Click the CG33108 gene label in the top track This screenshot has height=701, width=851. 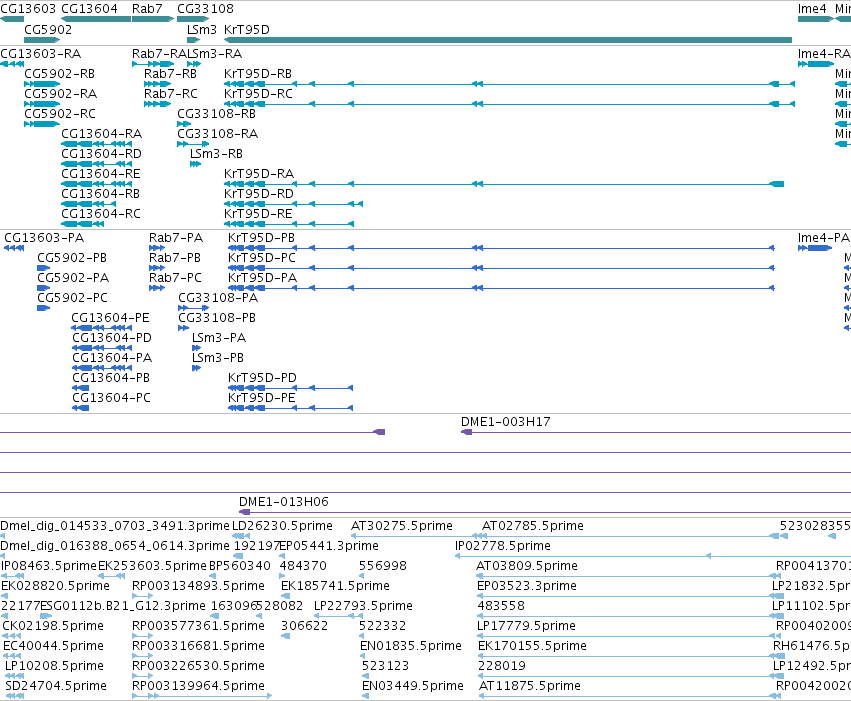(205, 9)
